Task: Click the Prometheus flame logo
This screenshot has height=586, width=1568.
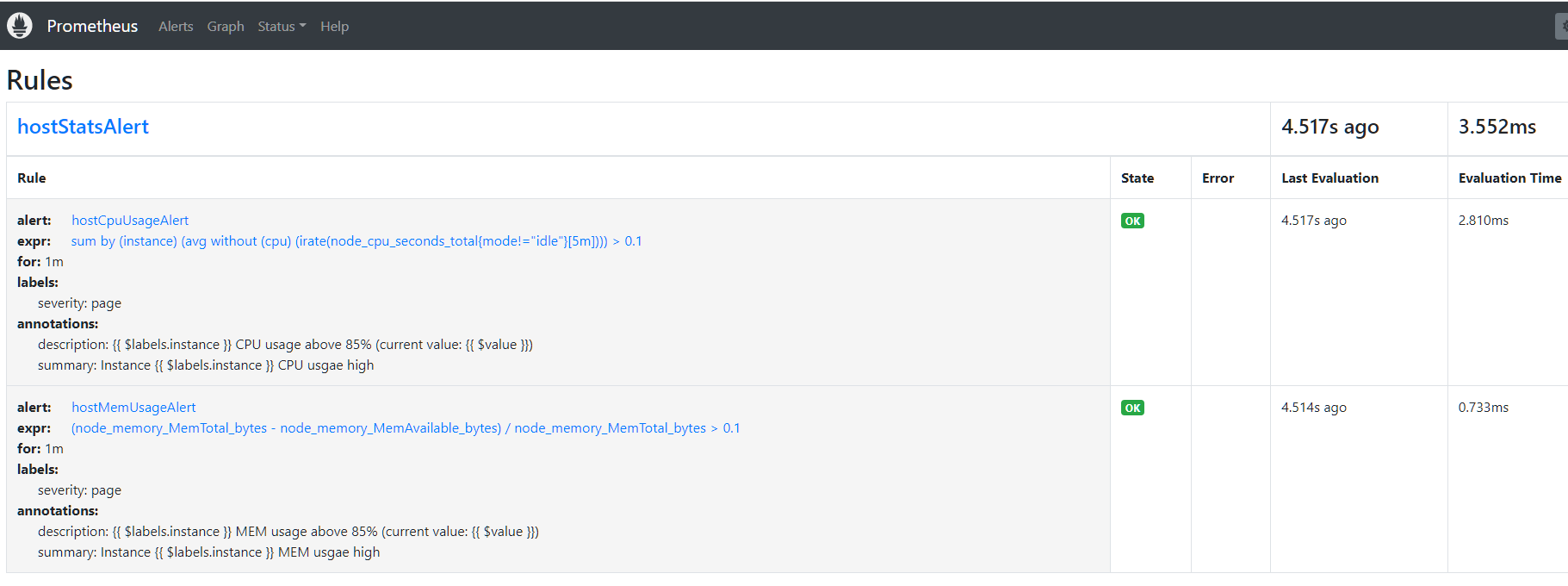Action: tap(20, 26)
